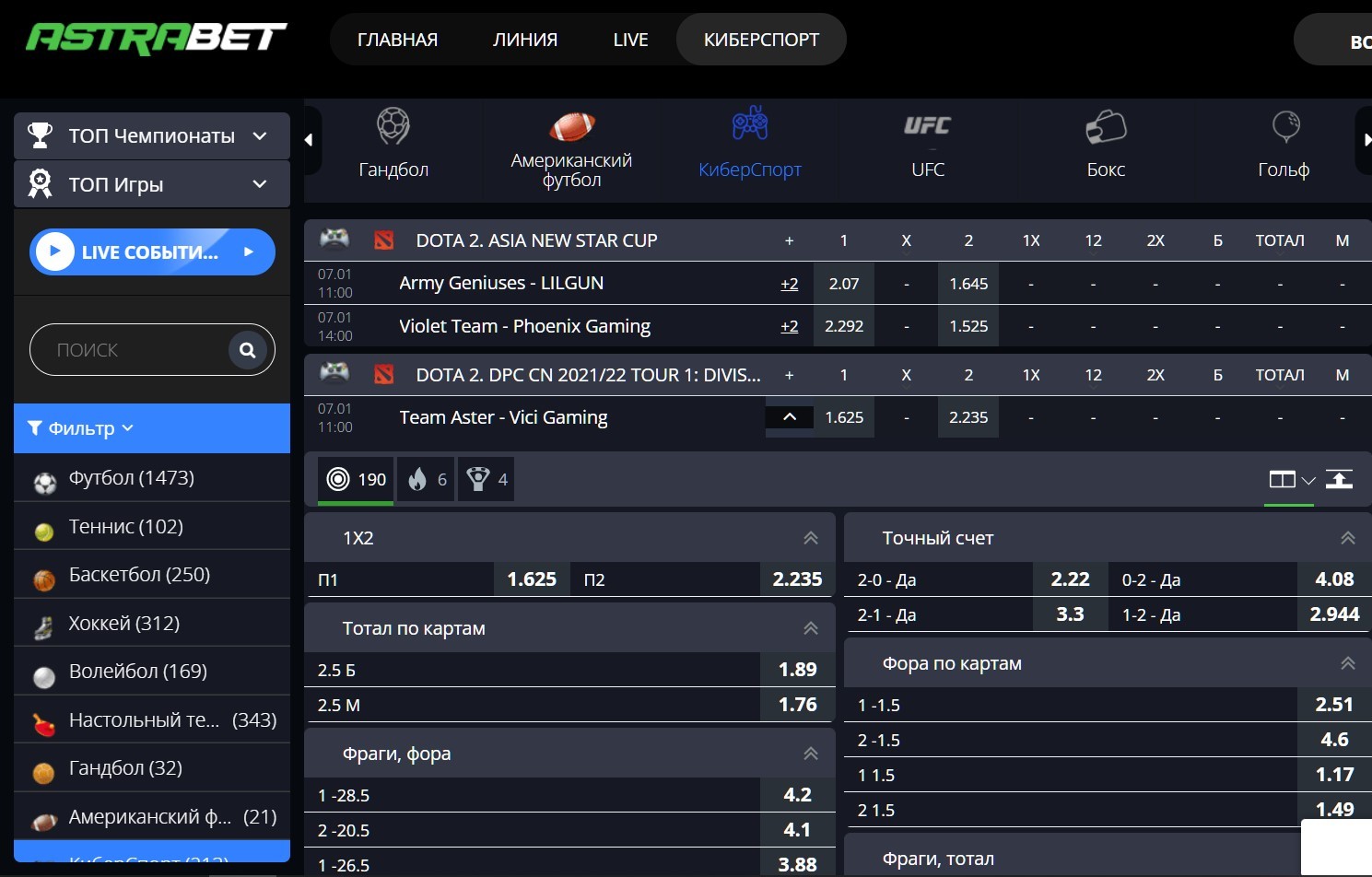Open Баскетбол (250) in the sidebar

click(152, 574)
